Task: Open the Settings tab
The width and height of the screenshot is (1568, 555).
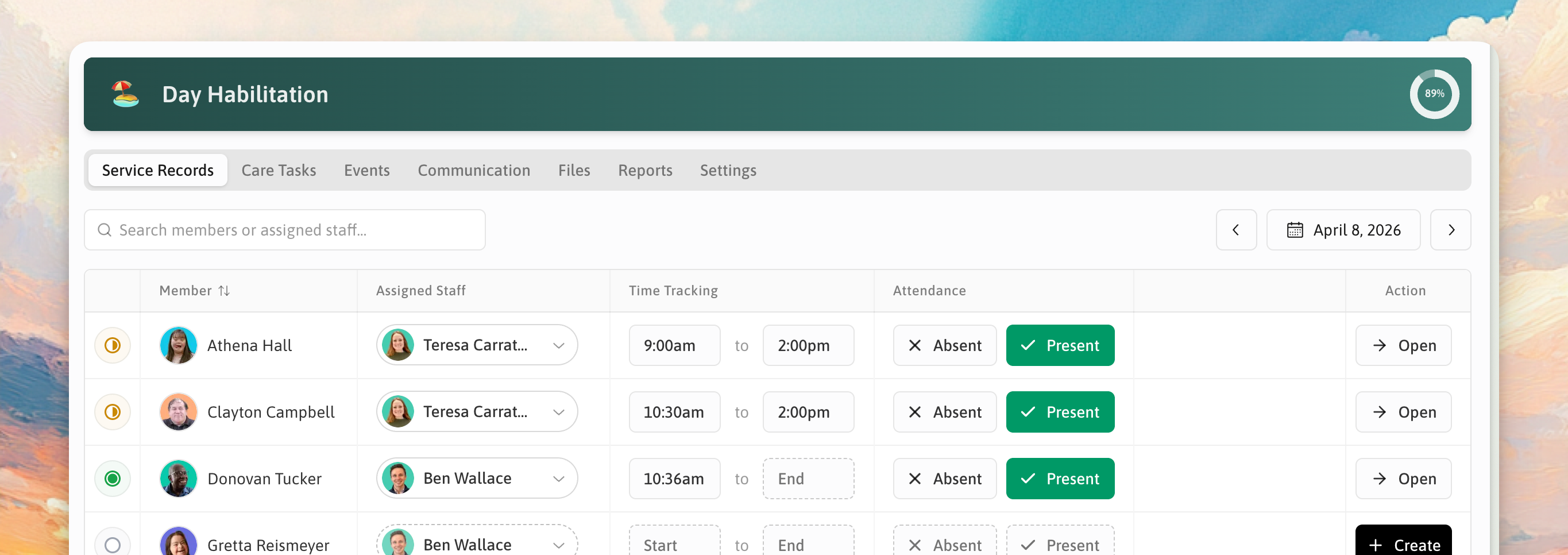Action: click(728, 171)
